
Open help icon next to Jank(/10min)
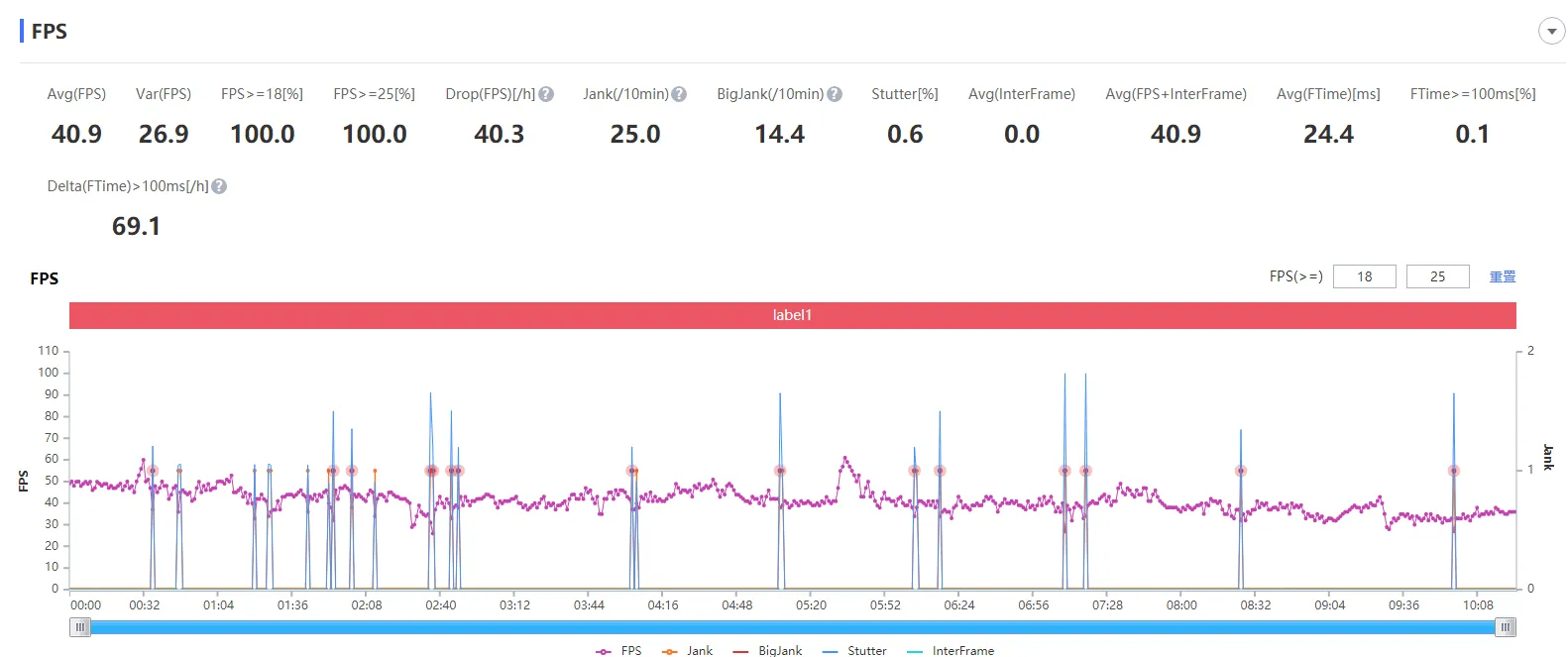[679, 94]
